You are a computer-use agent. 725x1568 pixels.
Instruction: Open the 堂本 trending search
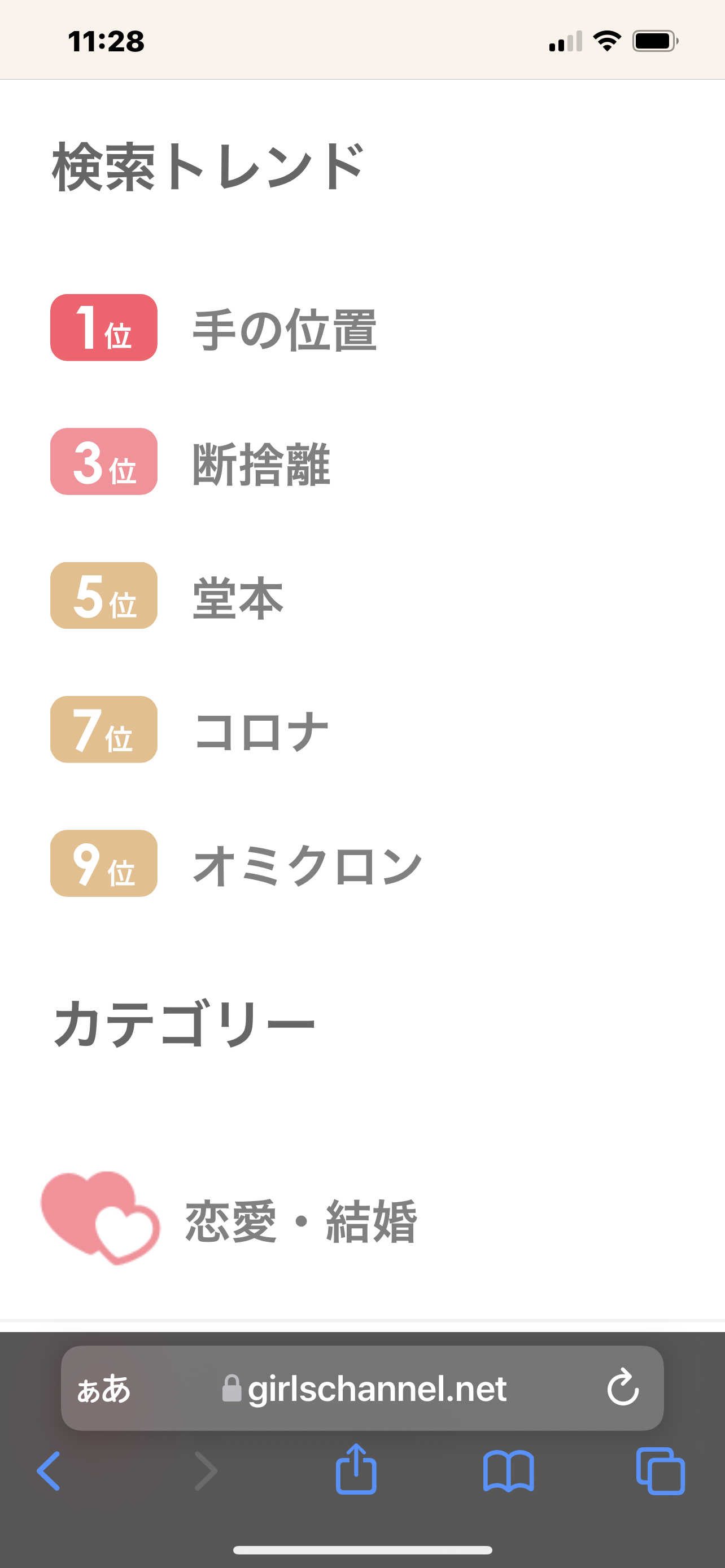point(236,597)
